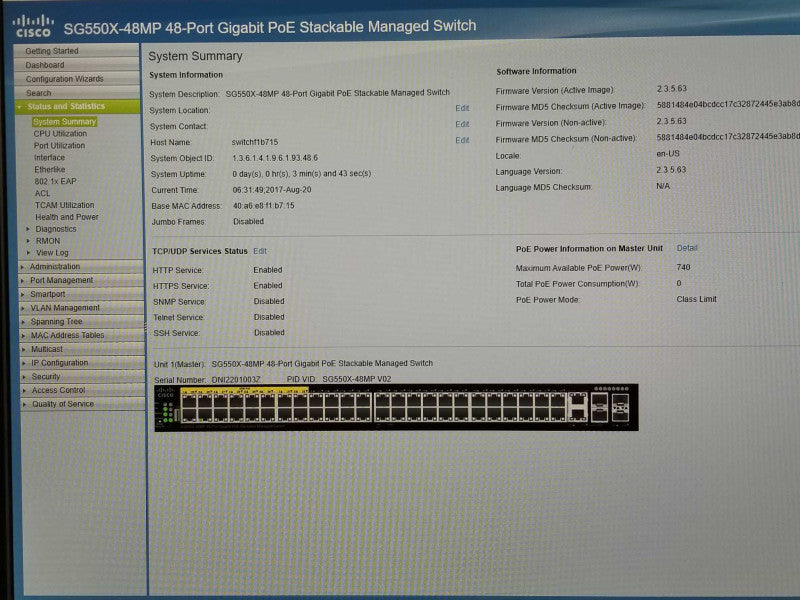Viewport: 800px width, 600px height.
Task: Expand the Diagnostics subtree arrow
Action: [28, 229]
